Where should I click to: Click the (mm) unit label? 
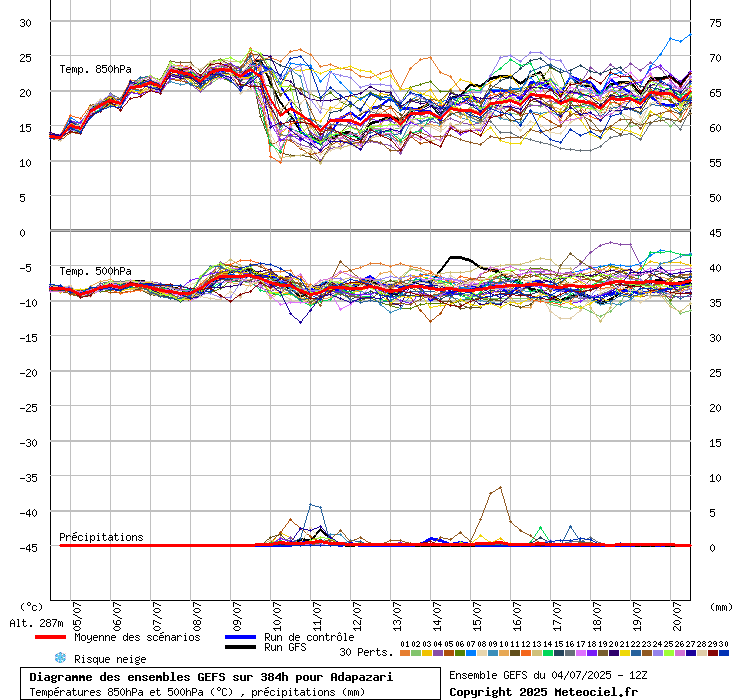point(721,607)
